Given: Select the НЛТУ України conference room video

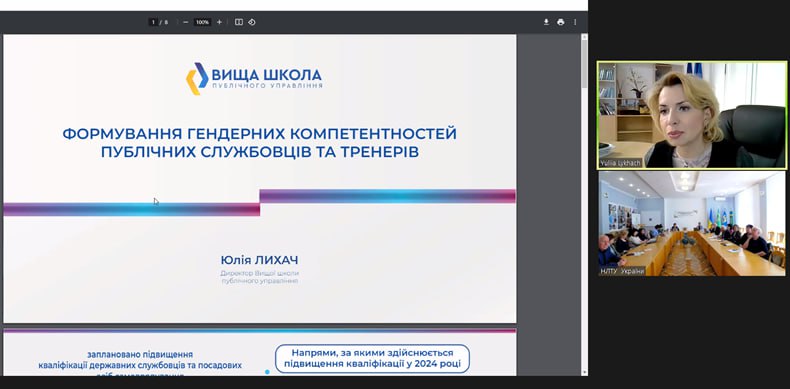Looking at the screenshot, I should pyautogui.click(x=691, y=223).
